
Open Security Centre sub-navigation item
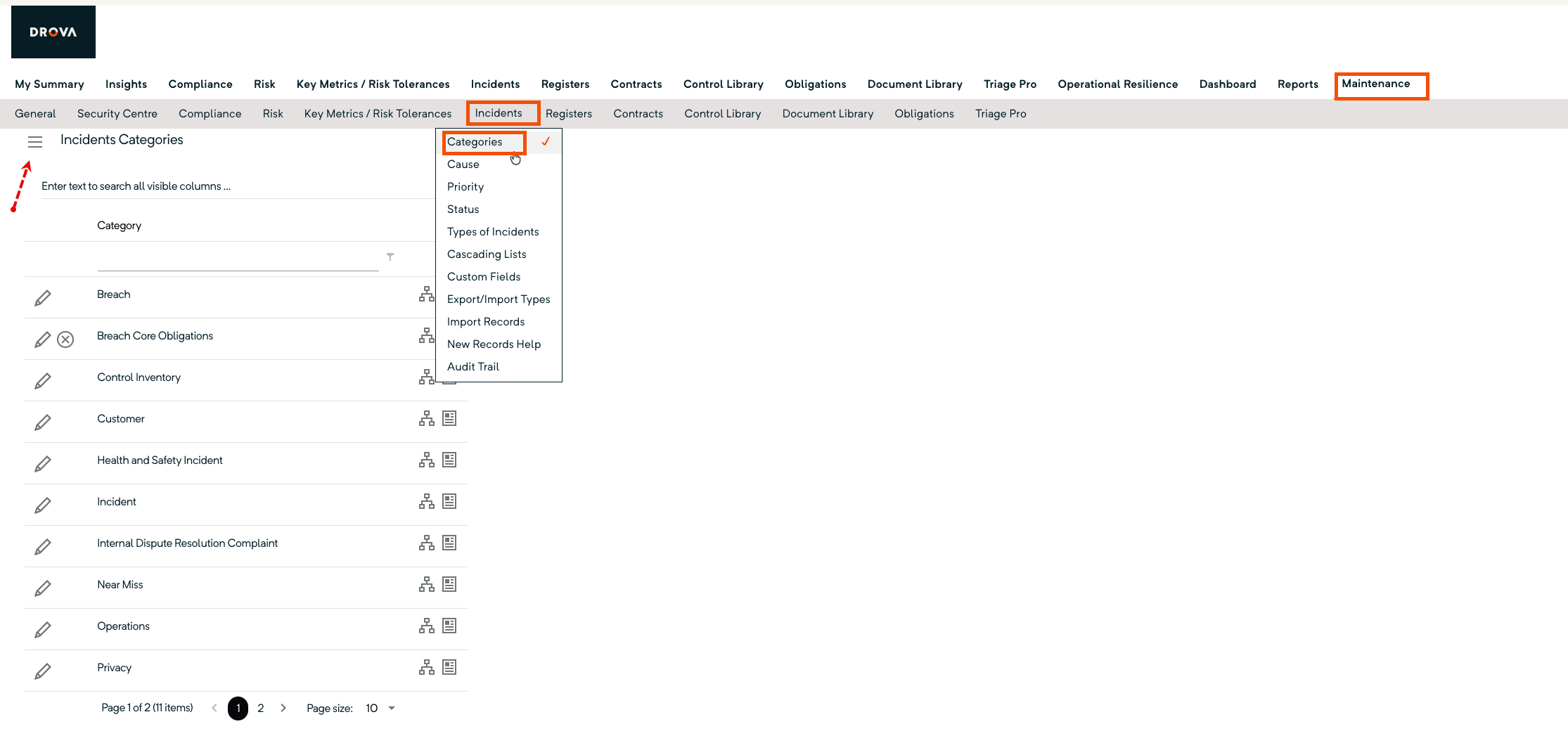[117, 114]
